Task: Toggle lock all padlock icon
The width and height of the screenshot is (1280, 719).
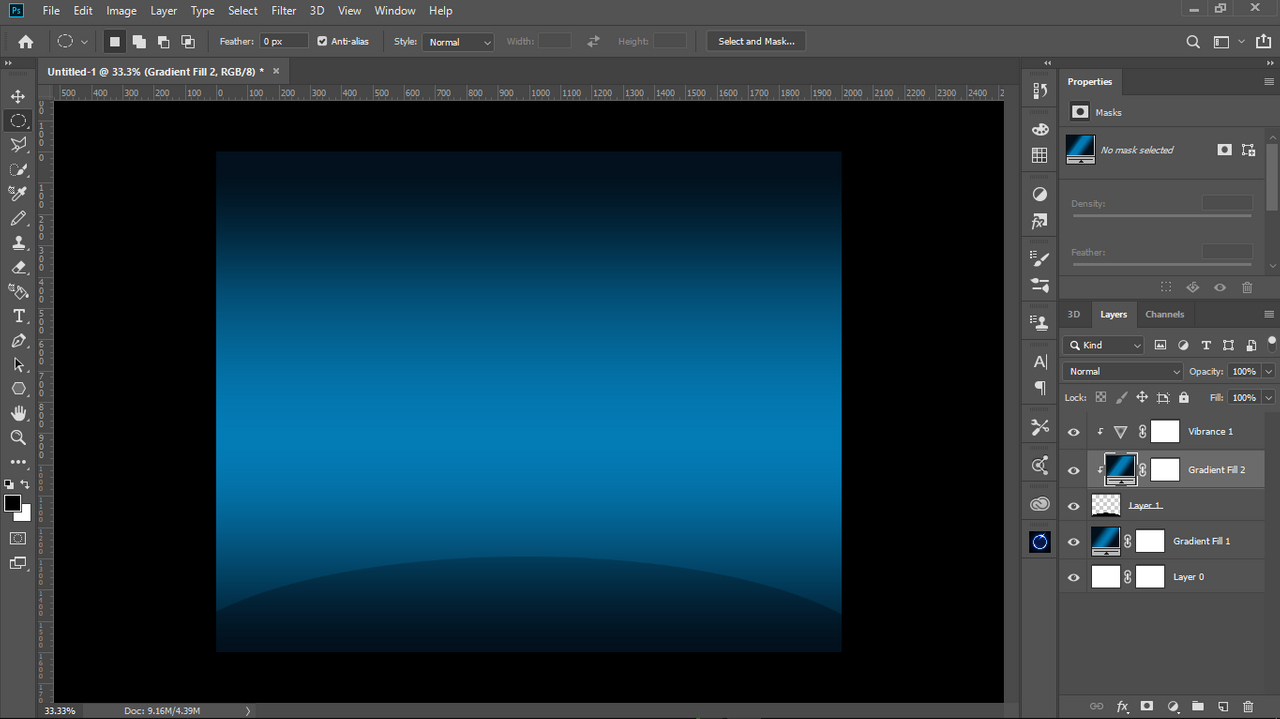Action: (x=1184, y=397)
